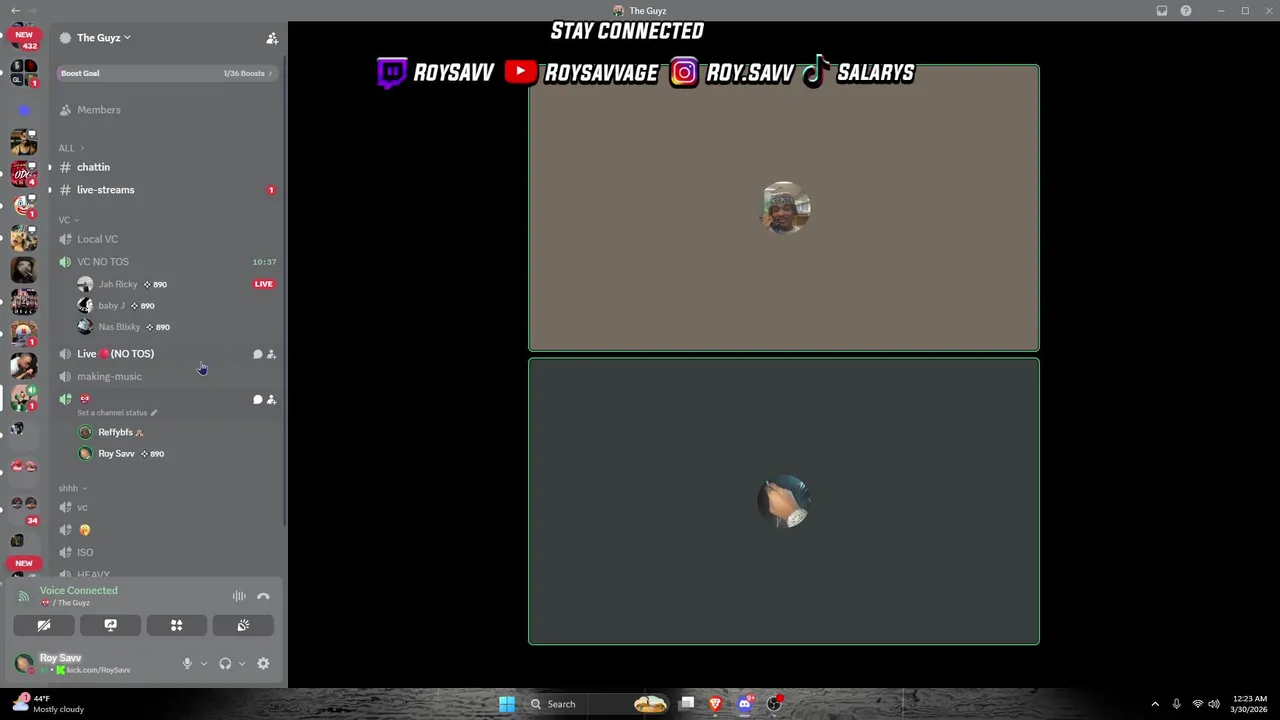Mute the microphone

pos(187,664)
